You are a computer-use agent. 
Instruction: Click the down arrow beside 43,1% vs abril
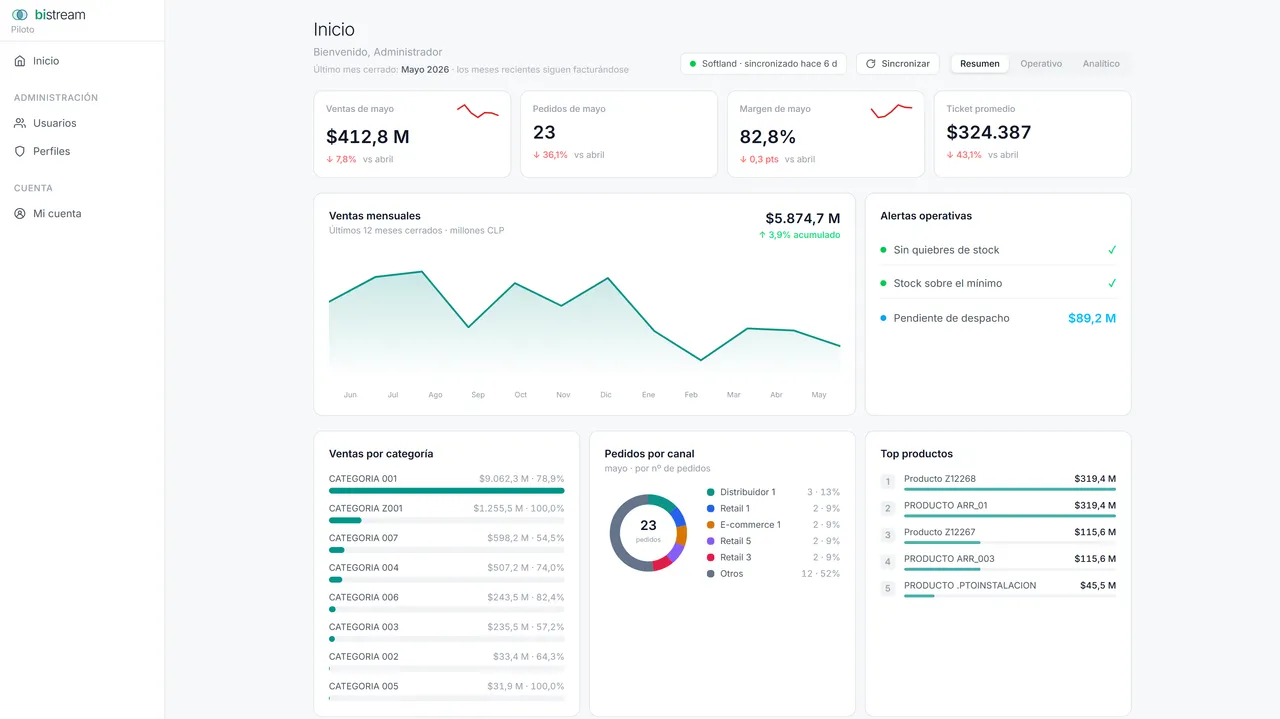click(951, 155)
